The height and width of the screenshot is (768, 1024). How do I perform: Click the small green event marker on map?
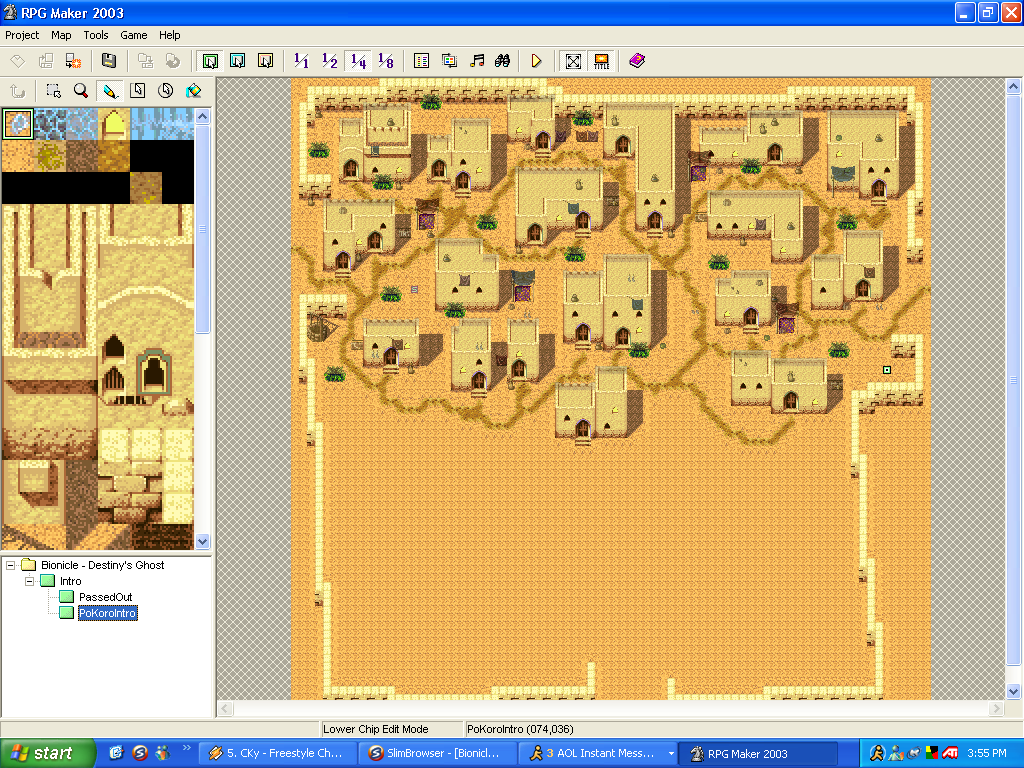click(887, 370)
